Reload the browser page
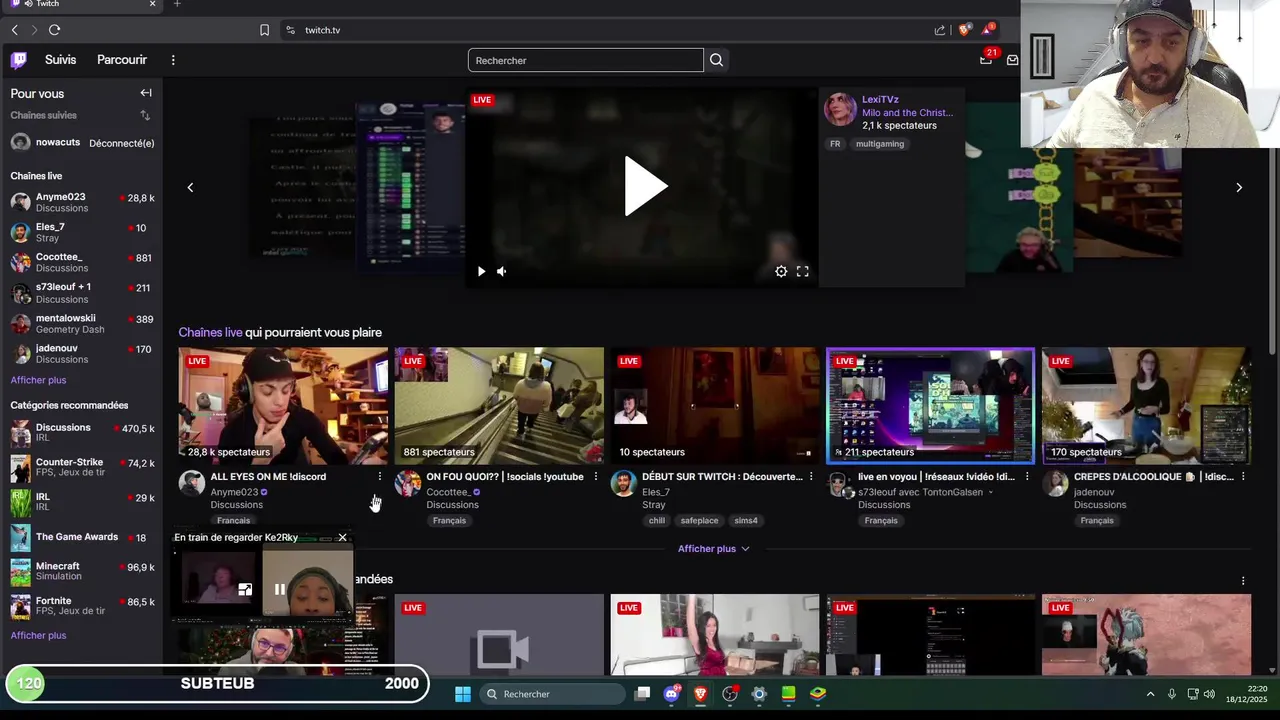1280x720 pixels. pyautogui.click(x=54, y=30)
